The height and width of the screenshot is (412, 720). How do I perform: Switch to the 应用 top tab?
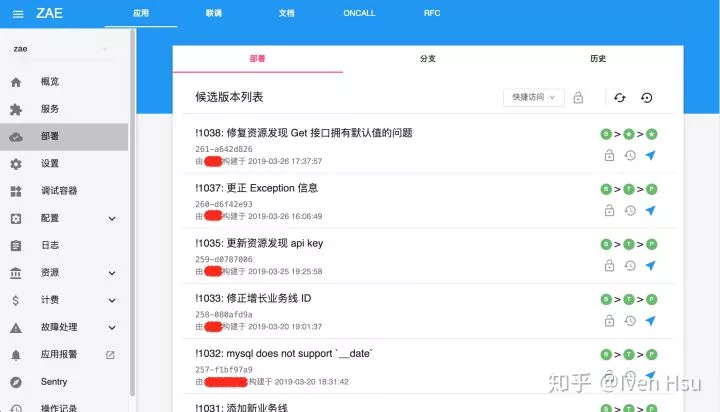click(141, 13)
